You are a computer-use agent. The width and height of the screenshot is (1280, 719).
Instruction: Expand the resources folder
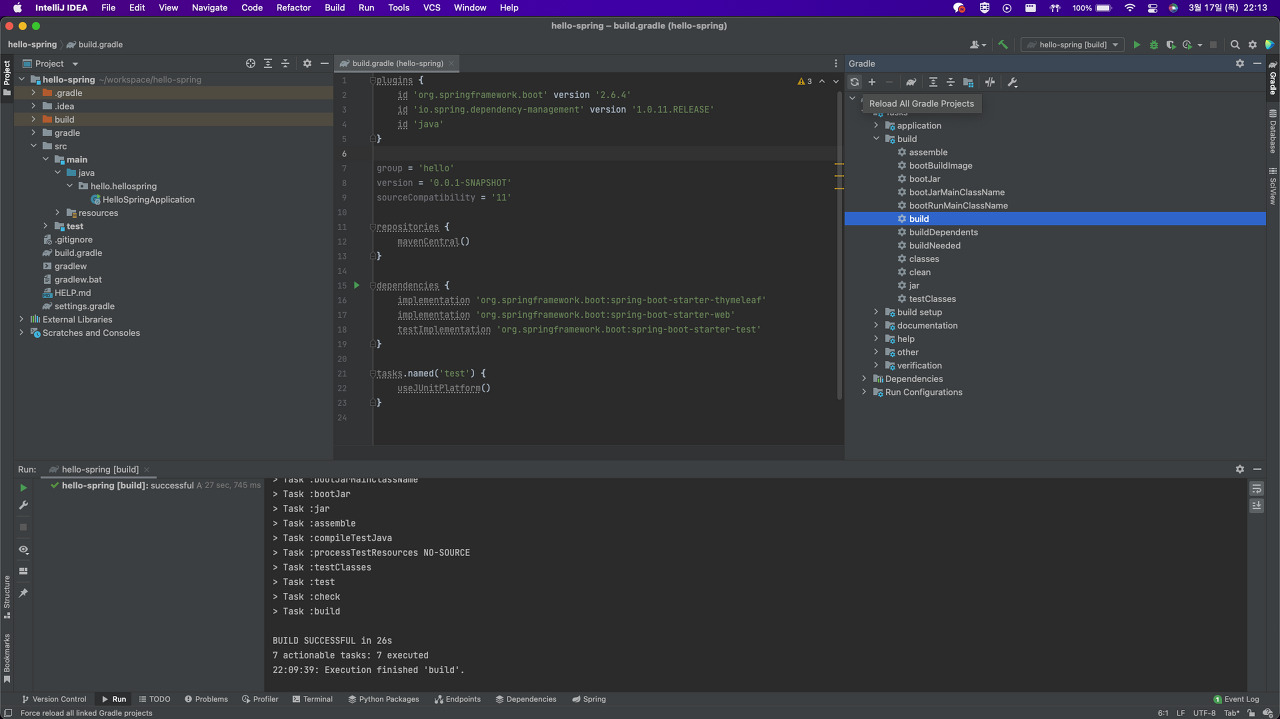[58, 213]
